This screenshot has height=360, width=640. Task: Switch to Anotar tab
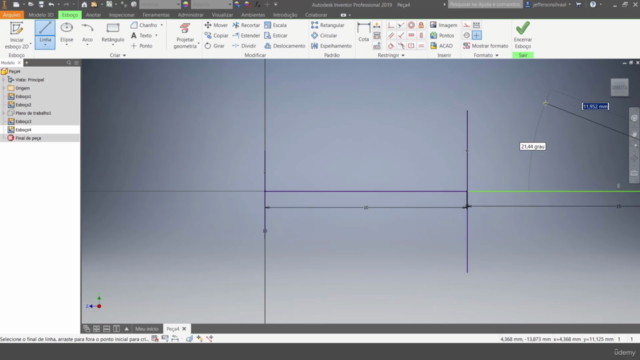93,15
